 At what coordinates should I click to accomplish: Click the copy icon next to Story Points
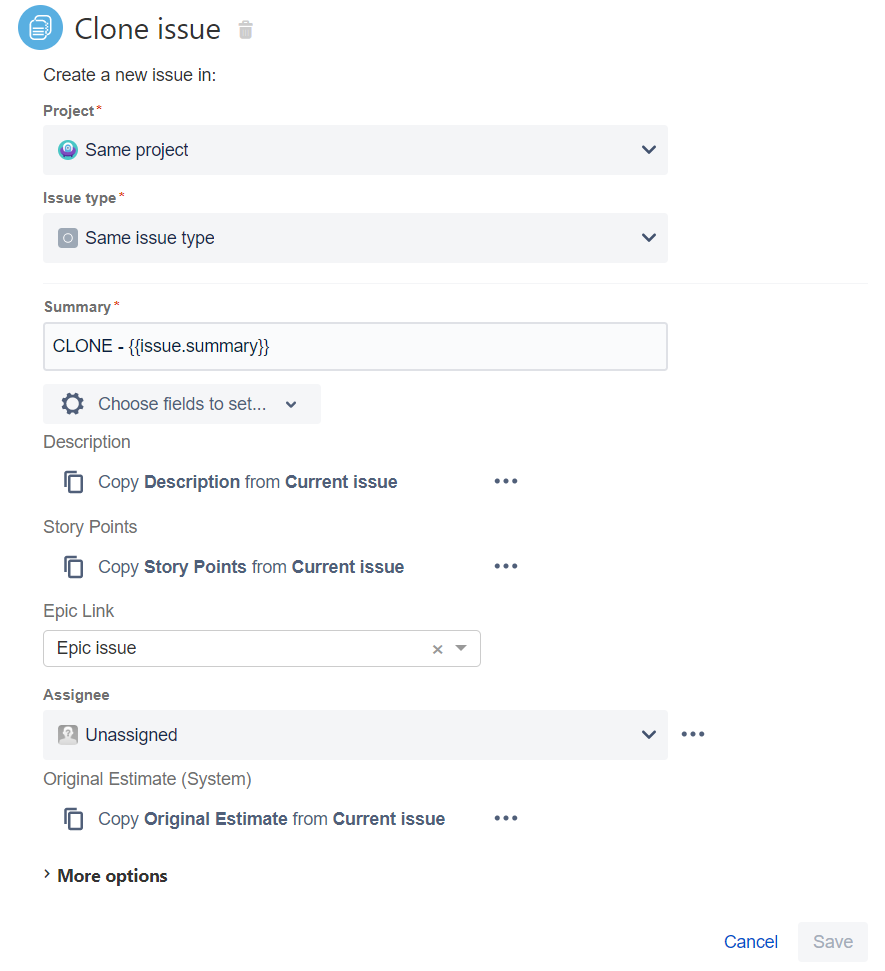tap(74, 567)
